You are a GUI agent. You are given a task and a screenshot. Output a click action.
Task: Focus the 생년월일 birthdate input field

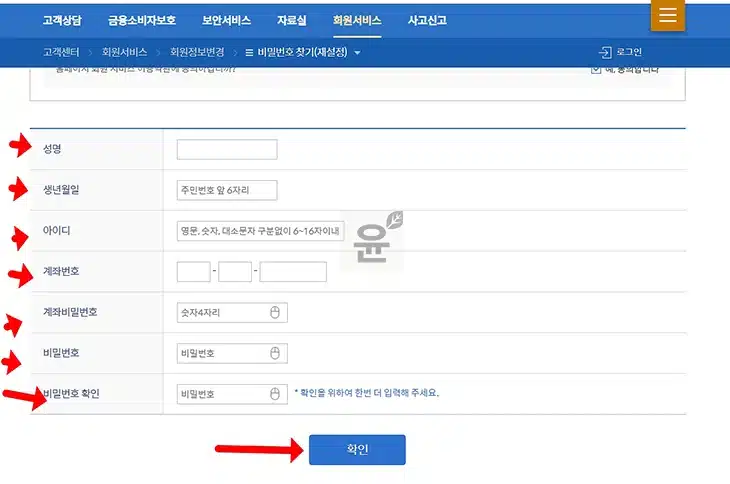[x=227, y=190]
